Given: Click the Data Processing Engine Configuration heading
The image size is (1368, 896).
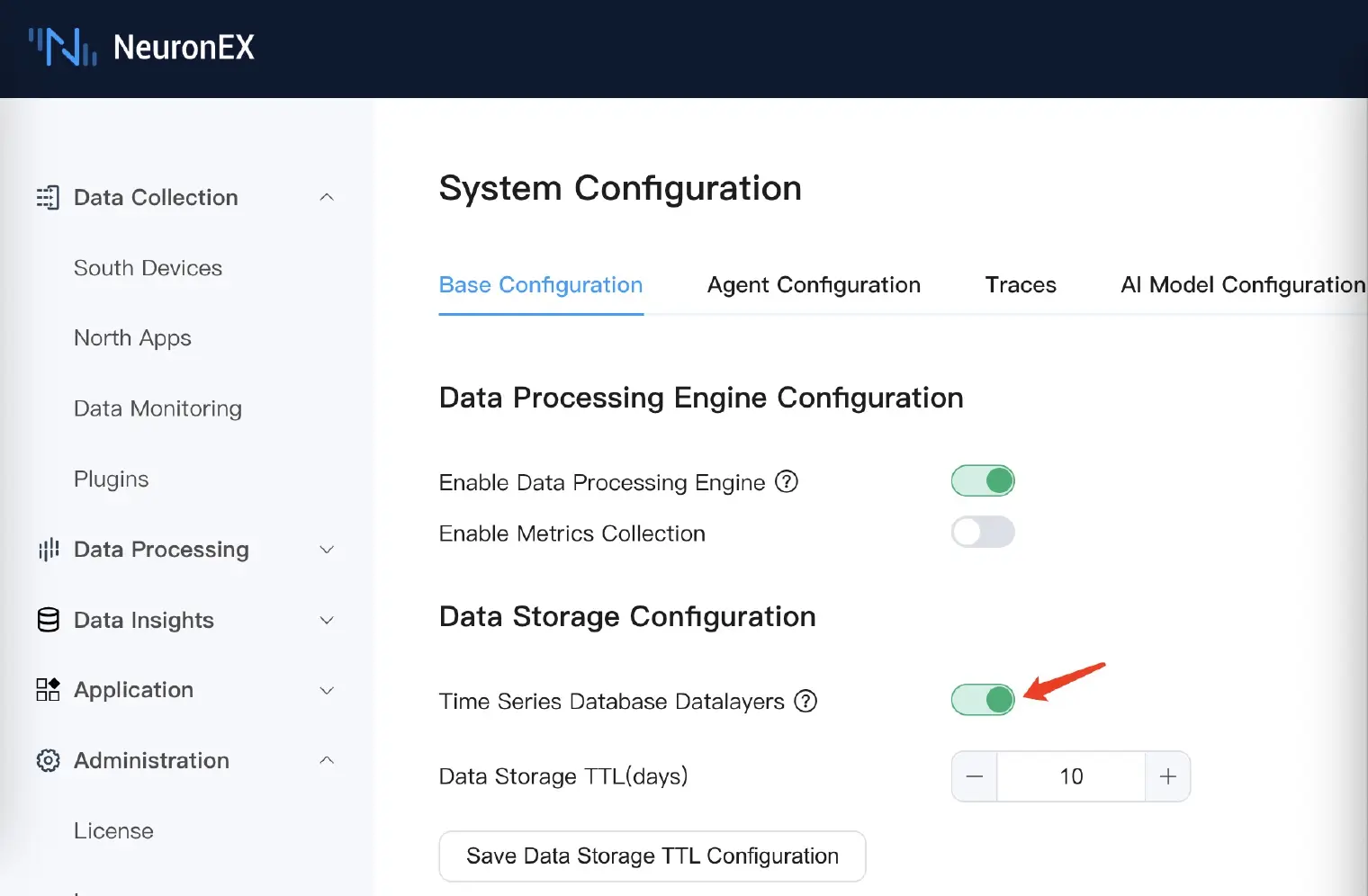Looking at the screenshot, I should 701,398.
